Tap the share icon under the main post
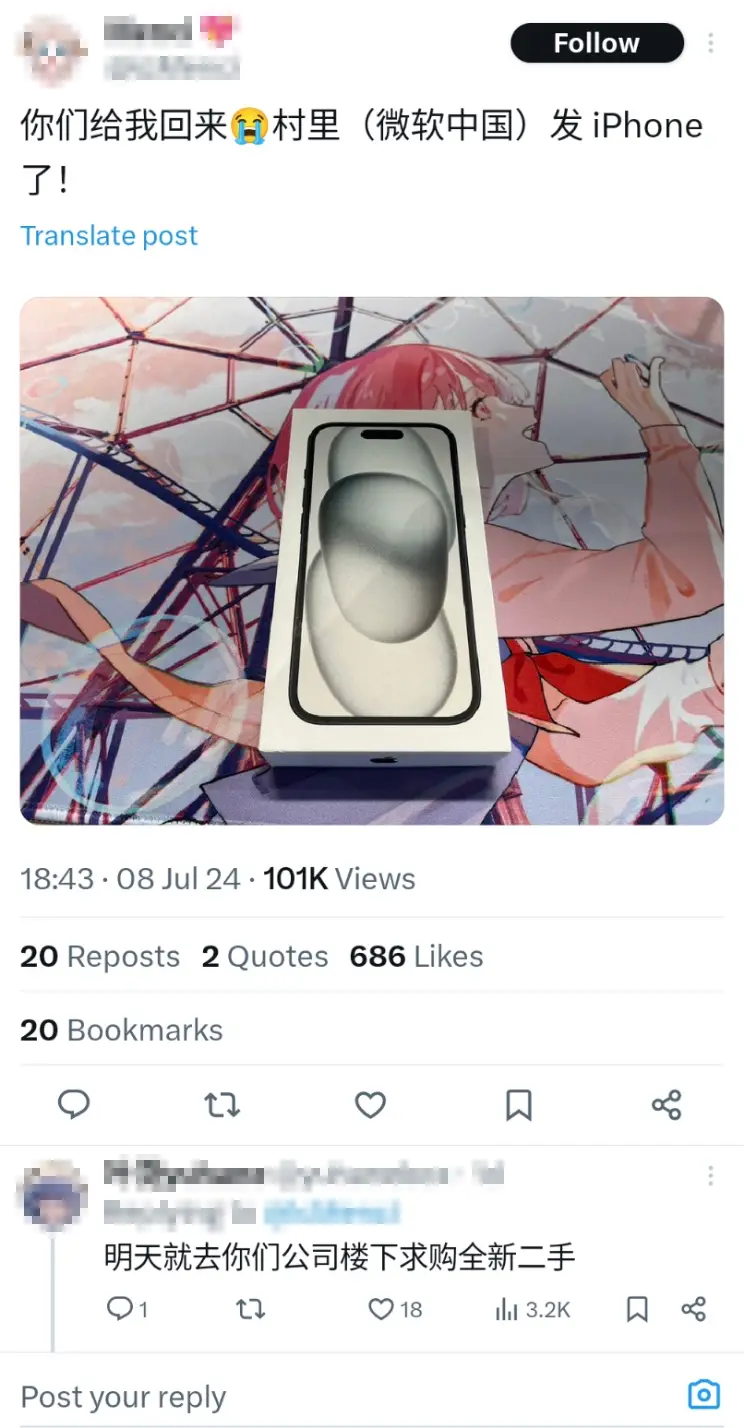Viewport: 744px width, 1428px height. pyautogui.click(x=666, y=1104)
